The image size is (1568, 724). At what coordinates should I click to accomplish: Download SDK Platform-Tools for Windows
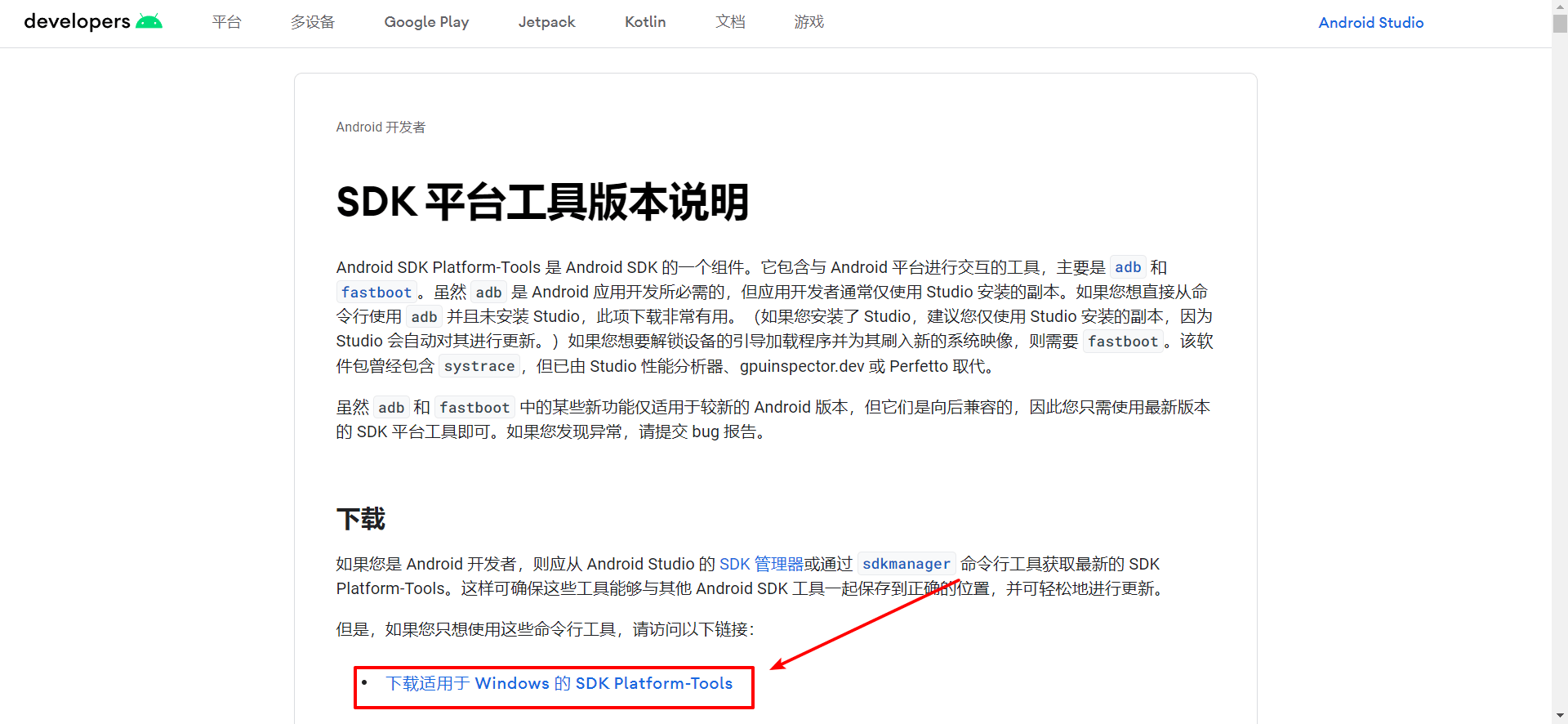(x=559, y=684)
